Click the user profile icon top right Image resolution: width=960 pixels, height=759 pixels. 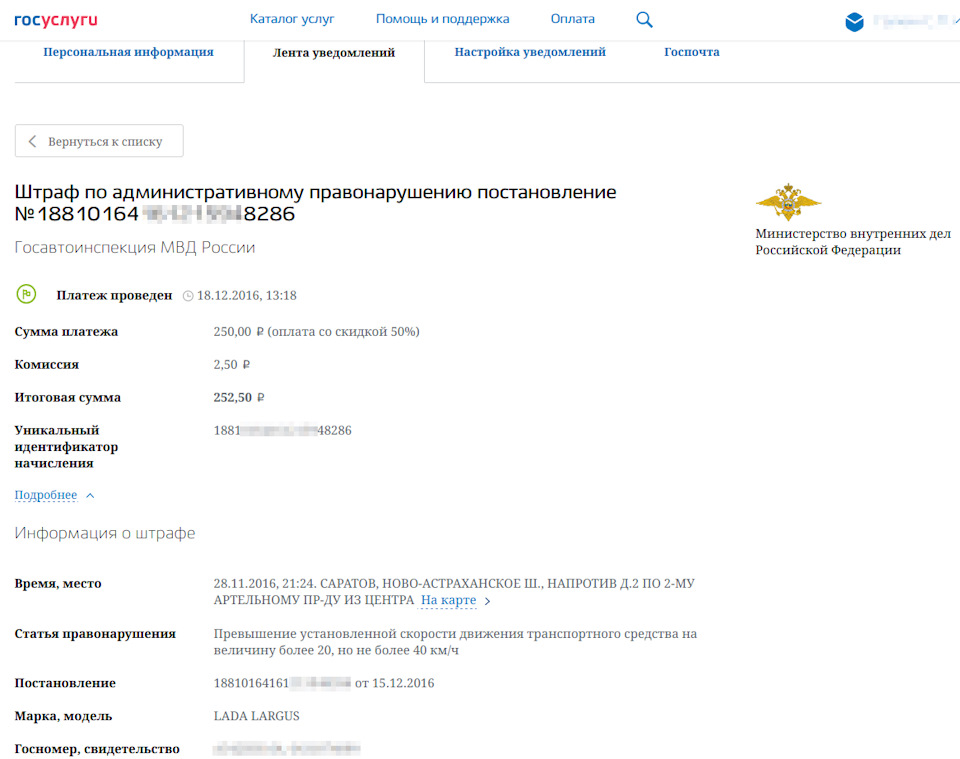click(855, 19)
